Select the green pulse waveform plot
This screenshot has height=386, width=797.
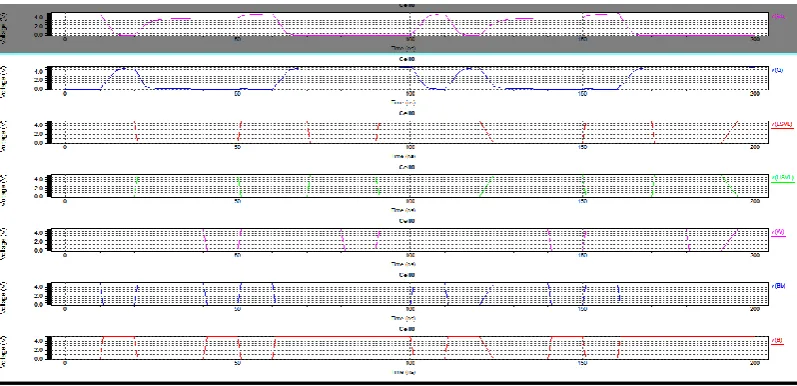click(x=411, y=186)
